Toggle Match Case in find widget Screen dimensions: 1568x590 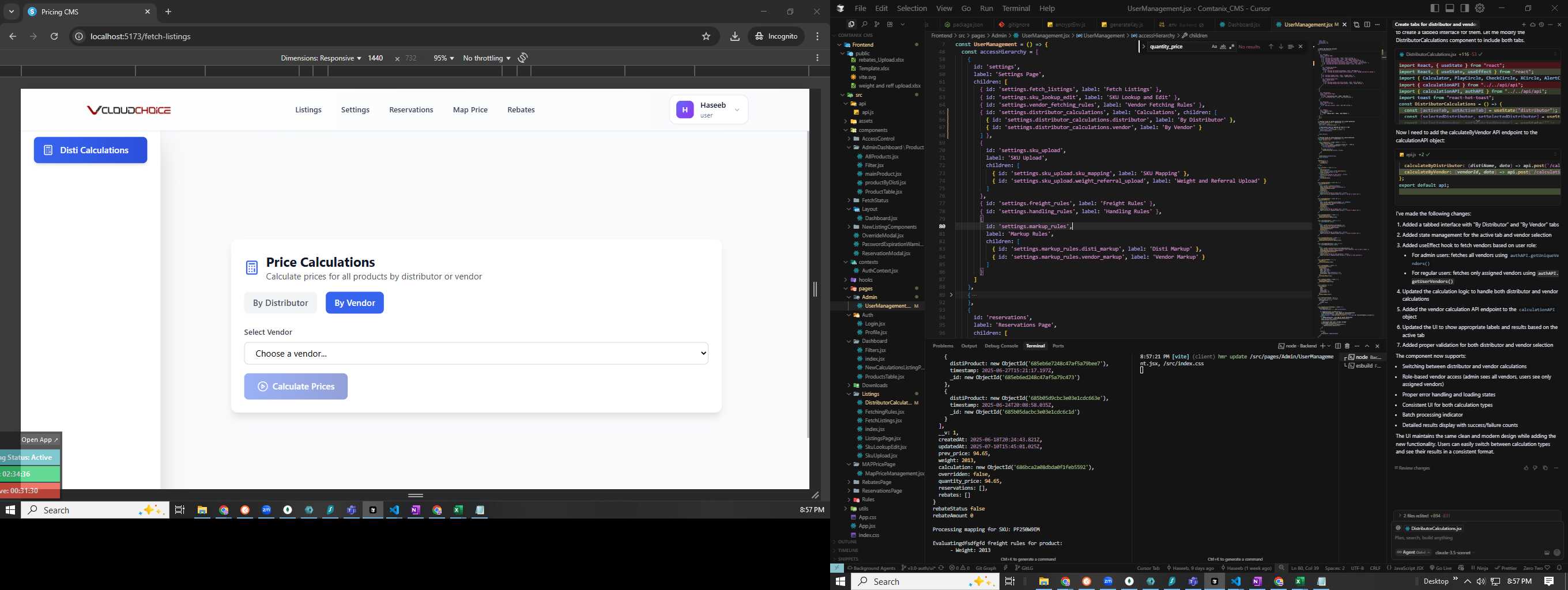point(1215,47)
